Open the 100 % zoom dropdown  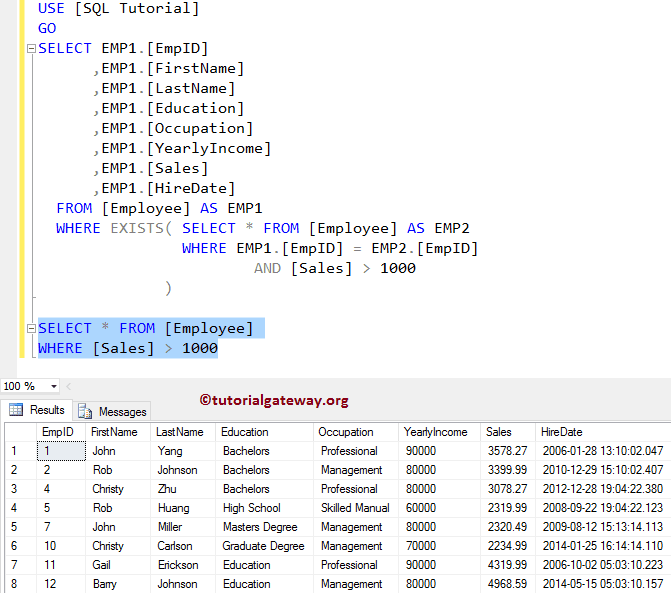[53, 386]
